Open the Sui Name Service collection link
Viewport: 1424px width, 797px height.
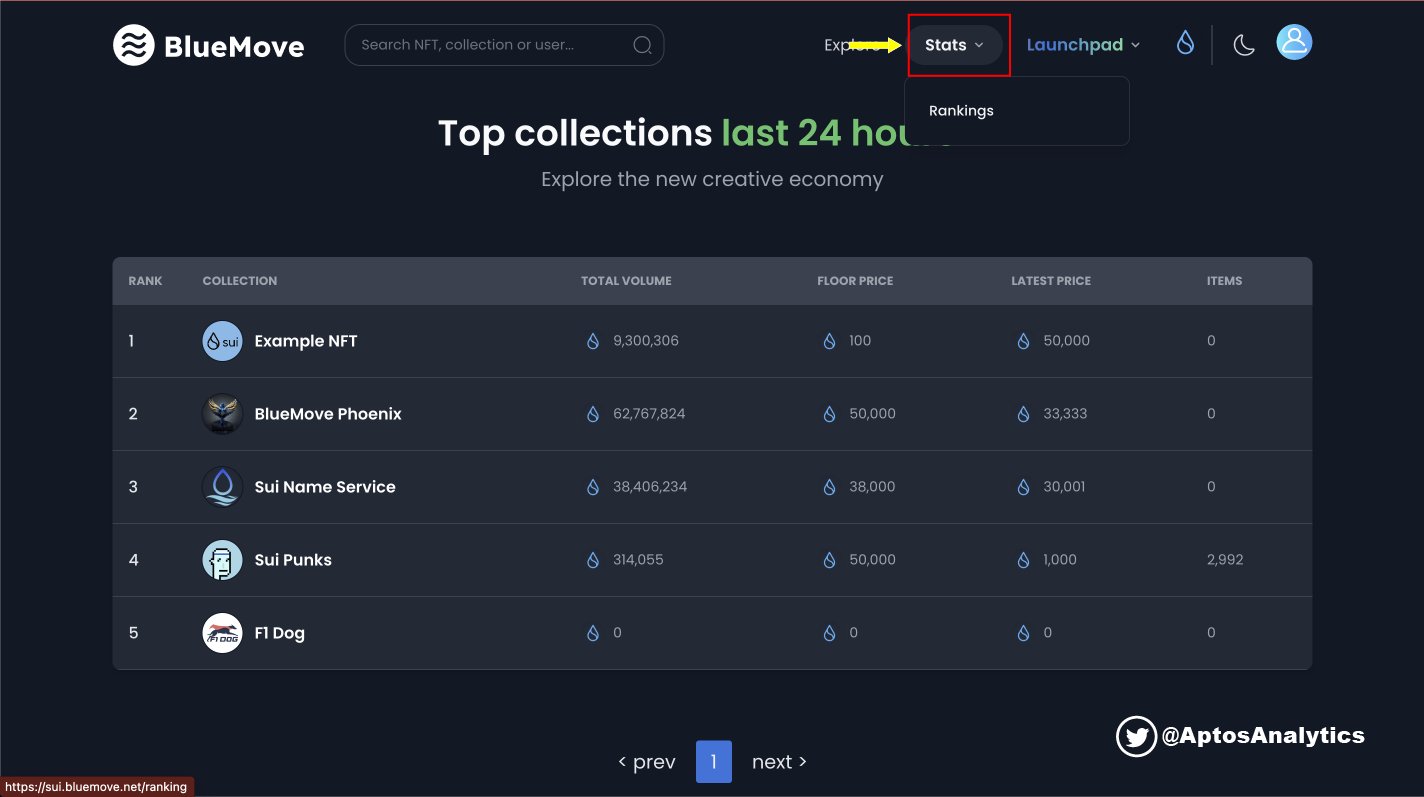coord(324,486)
